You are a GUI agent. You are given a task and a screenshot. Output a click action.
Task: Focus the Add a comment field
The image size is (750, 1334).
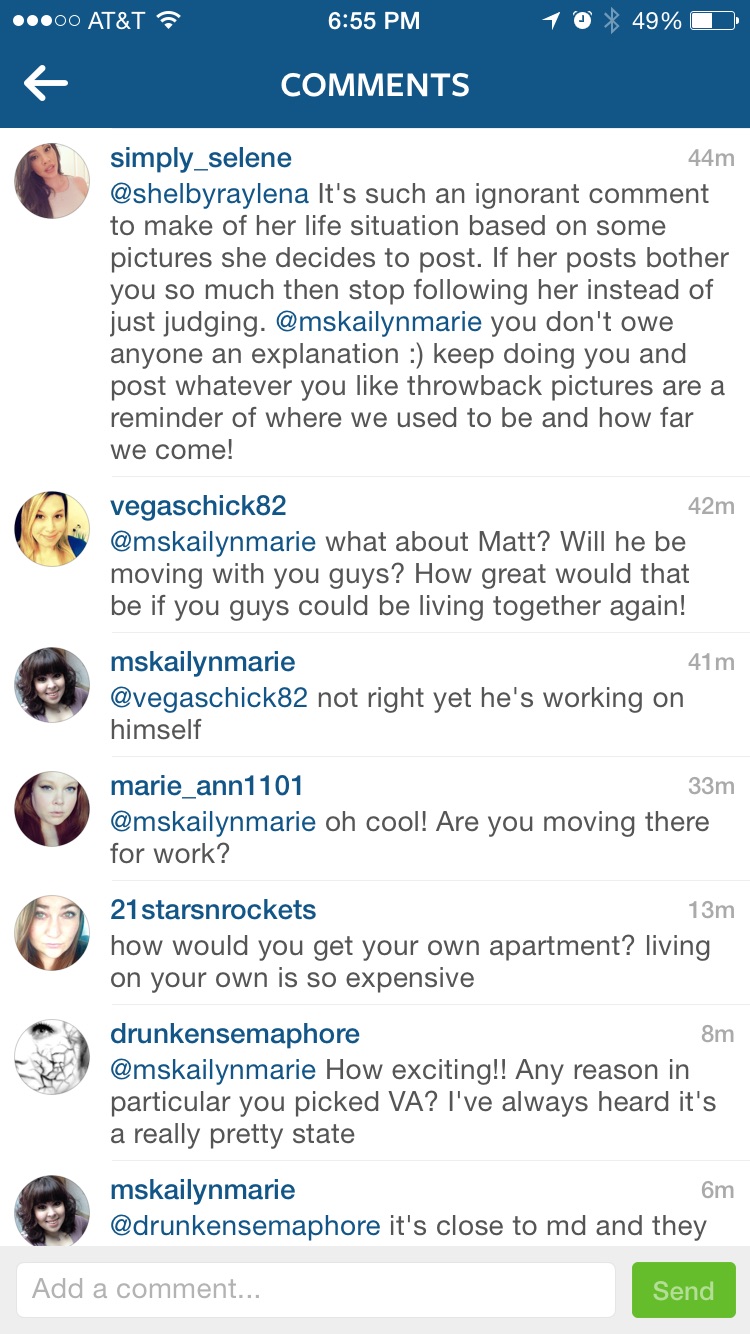[315, 1290]
